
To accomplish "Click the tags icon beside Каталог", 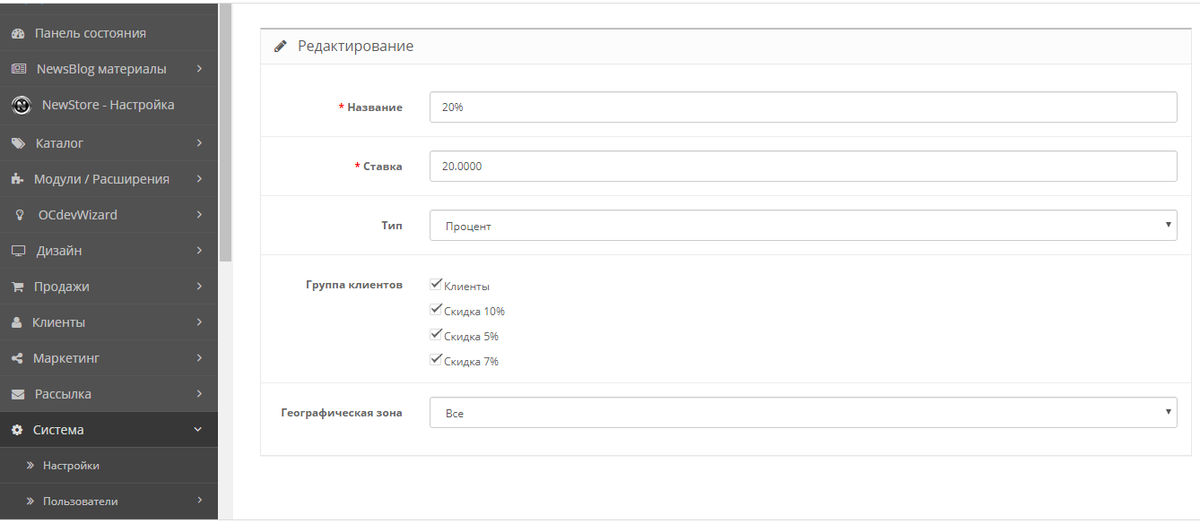I will pos(18,143).
